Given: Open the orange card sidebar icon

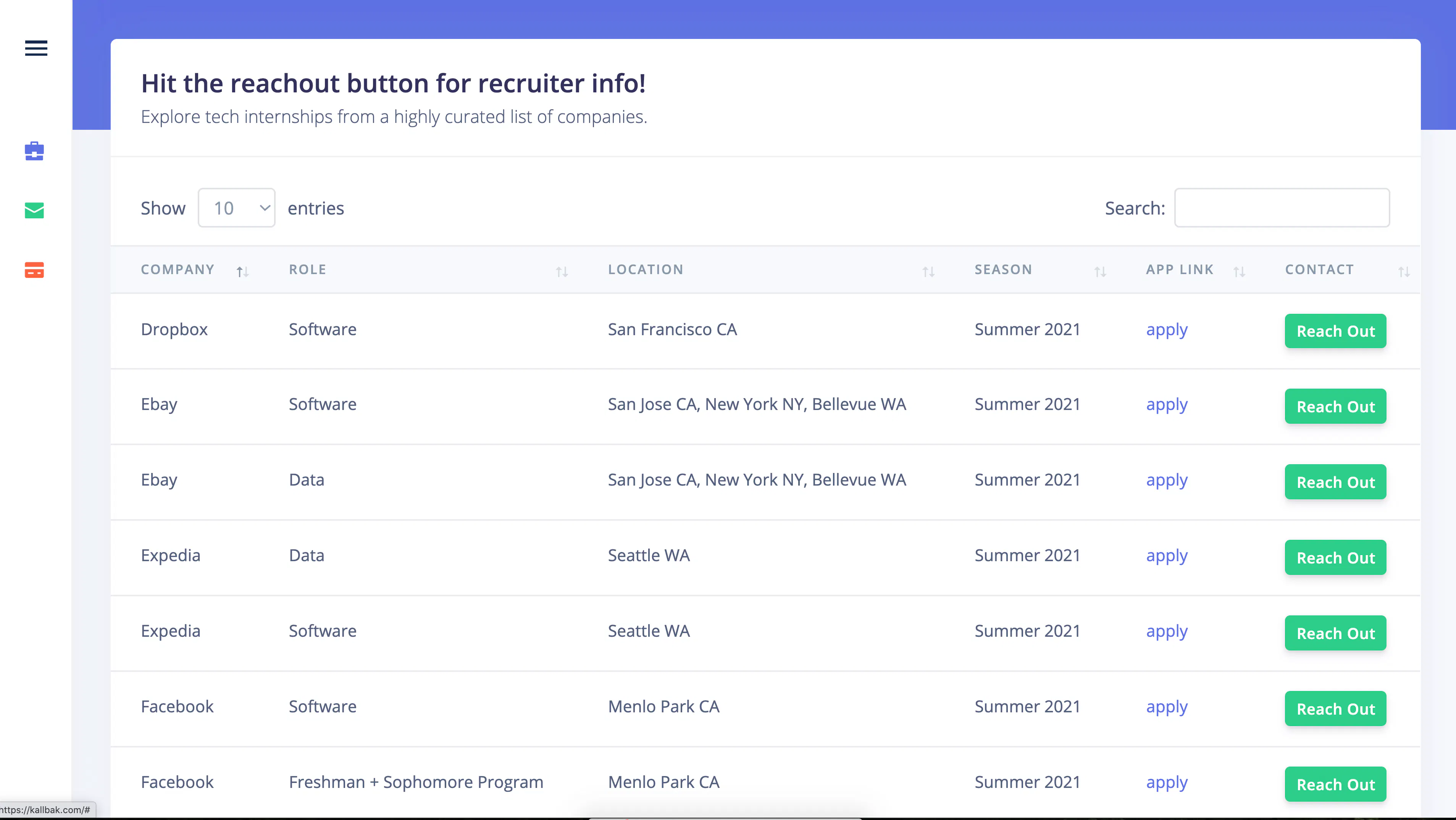Looking at the screenshot, I should pos(34,270).
